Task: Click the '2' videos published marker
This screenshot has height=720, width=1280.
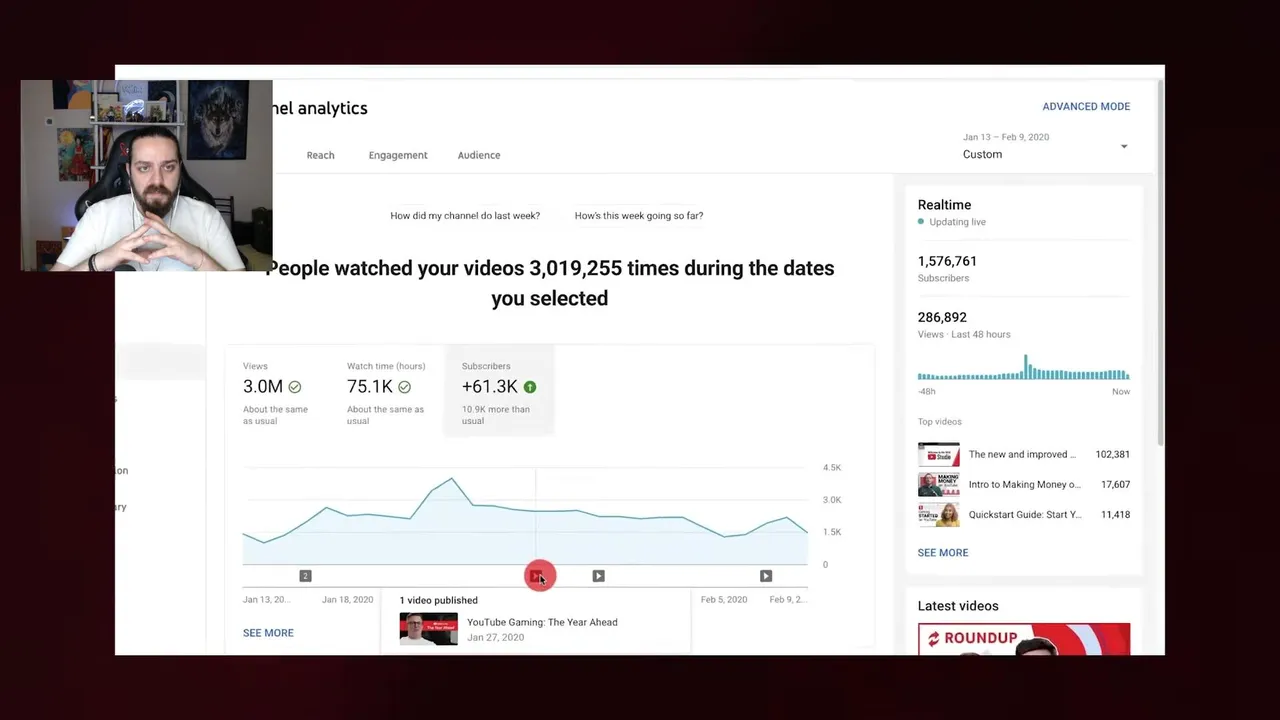Action: [305, 576]
